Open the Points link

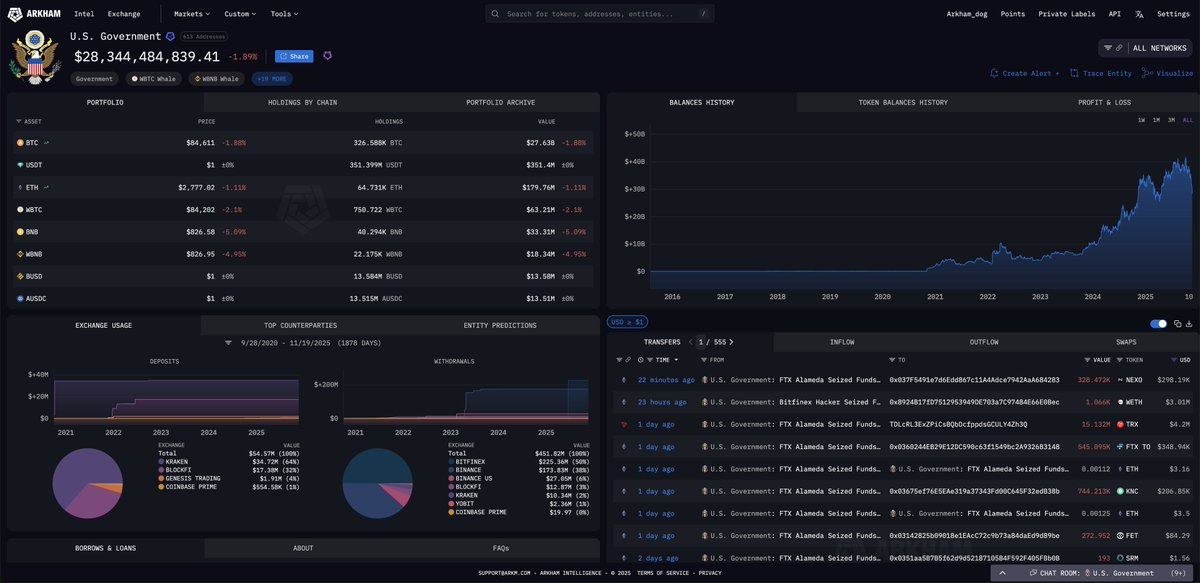click(x=1012, y=14)
